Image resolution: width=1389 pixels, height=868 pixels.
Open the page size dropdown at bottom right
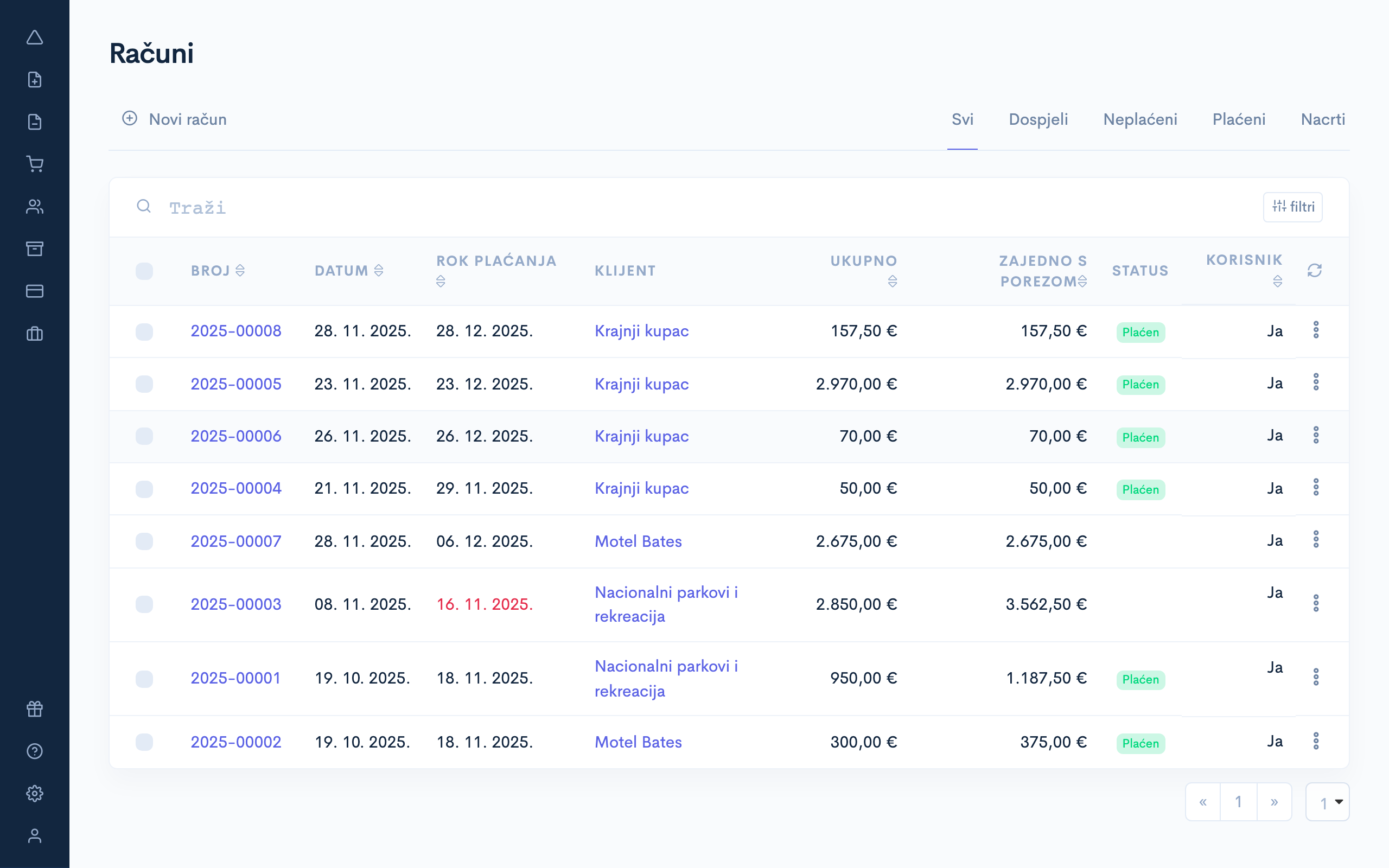point(1328,801)
